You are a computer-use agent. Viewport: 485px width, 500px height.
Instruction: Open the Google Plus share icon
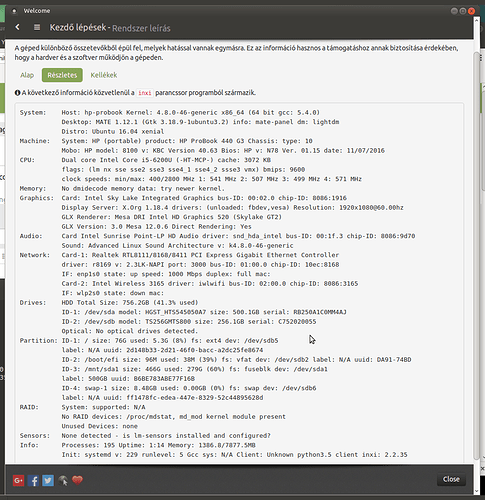(18, 481)
